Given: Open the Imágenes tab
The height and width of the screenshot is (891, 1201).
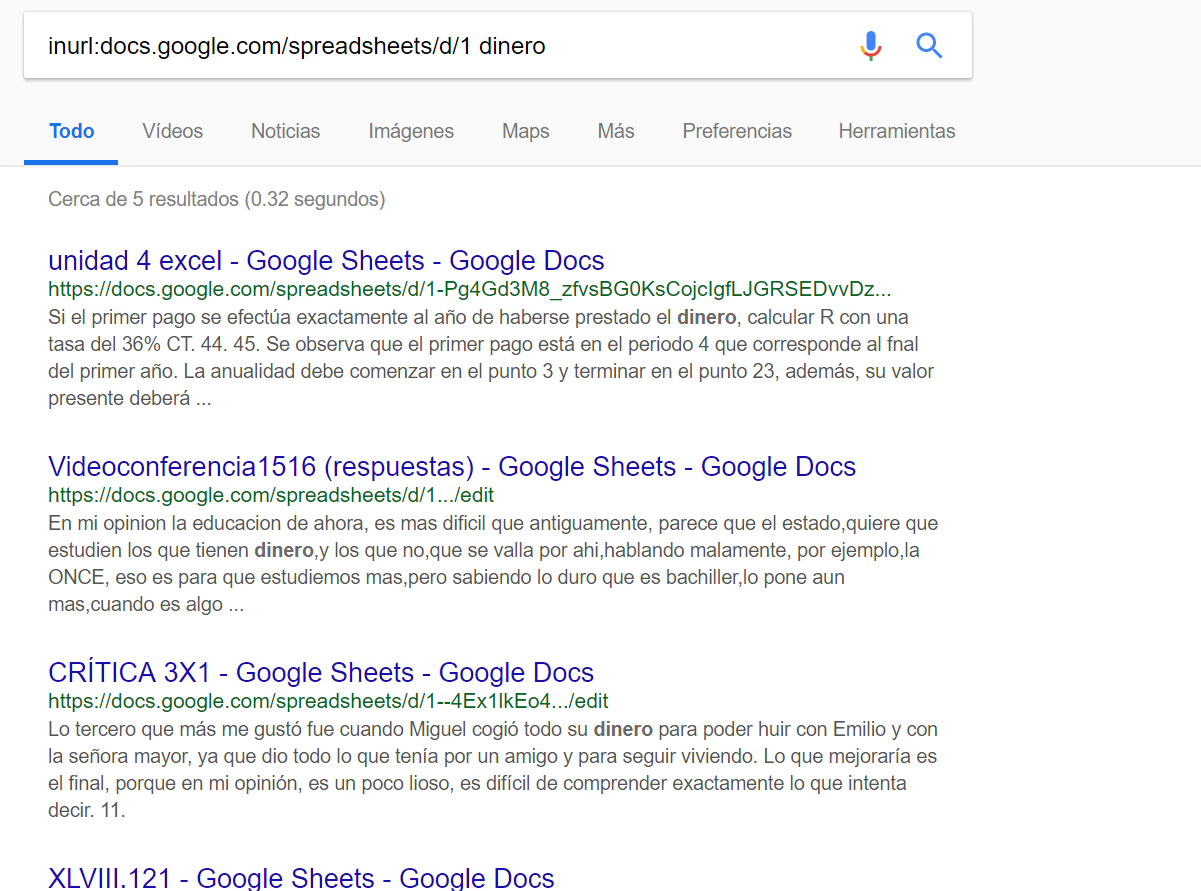Looking at the screenshot, I should (411, 131).
